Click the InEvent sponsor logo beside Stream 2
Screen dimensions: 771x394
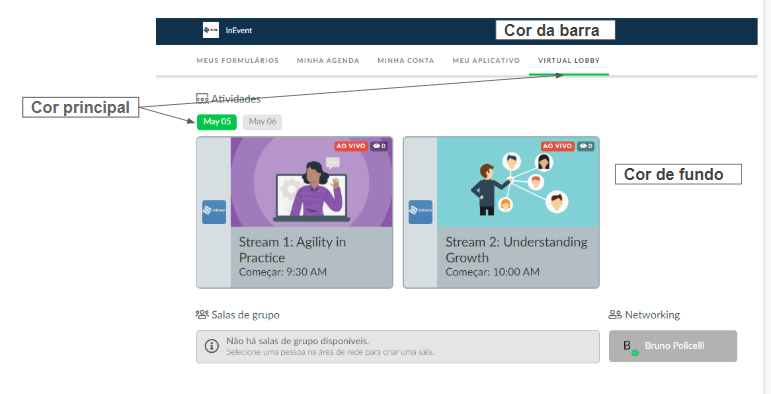coord(420,212)
